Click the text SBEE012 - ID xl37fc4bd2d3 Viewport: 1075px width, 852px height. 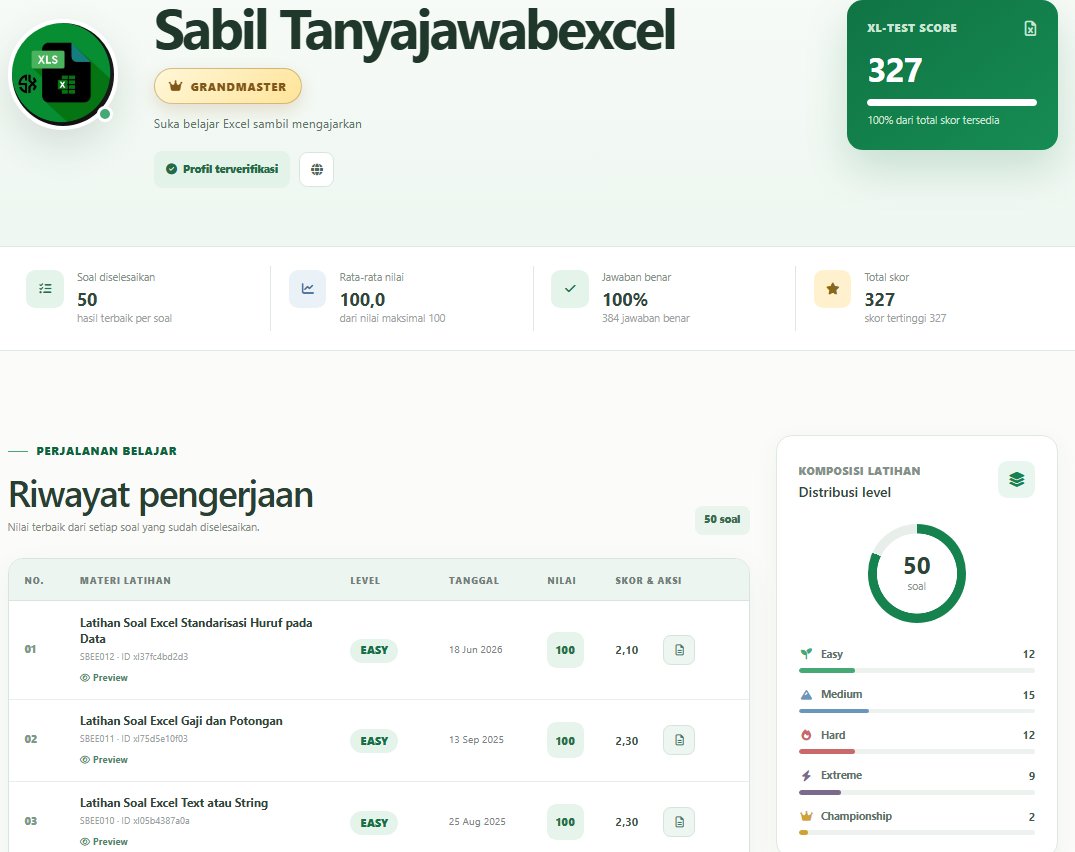pyautogui.click(x=134, y=657)
